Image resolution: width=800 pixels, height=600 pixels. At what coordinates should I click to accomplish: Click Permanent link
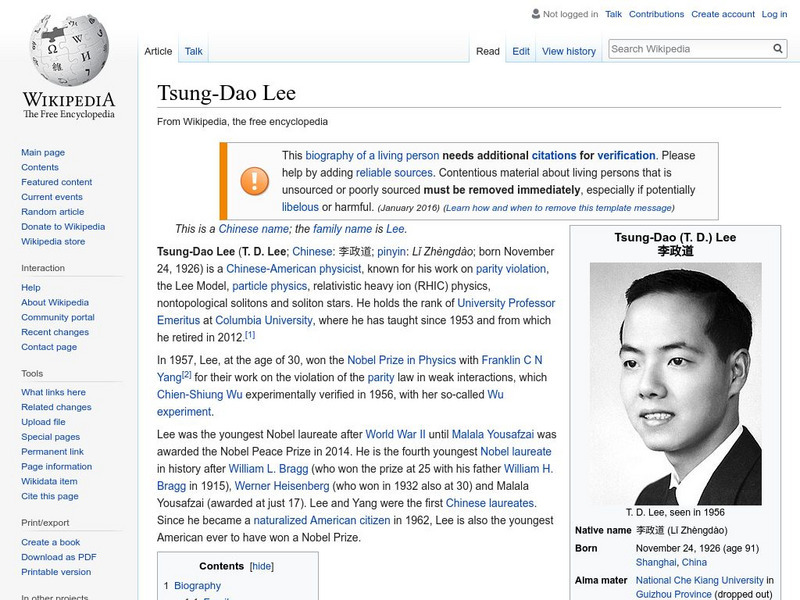coord(52,451)
